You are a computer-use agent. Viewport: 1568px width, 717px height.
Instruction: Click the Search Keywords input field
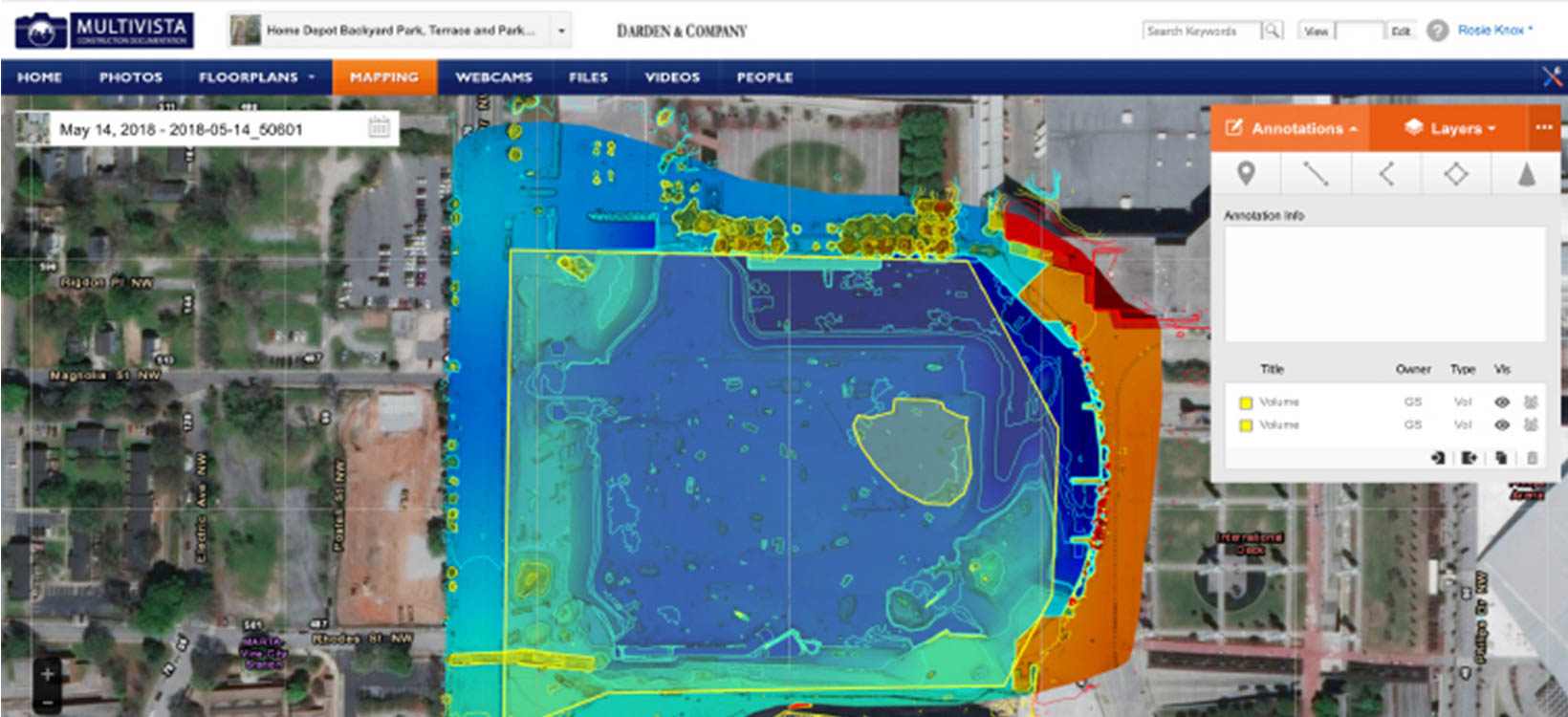[1202, 31]
